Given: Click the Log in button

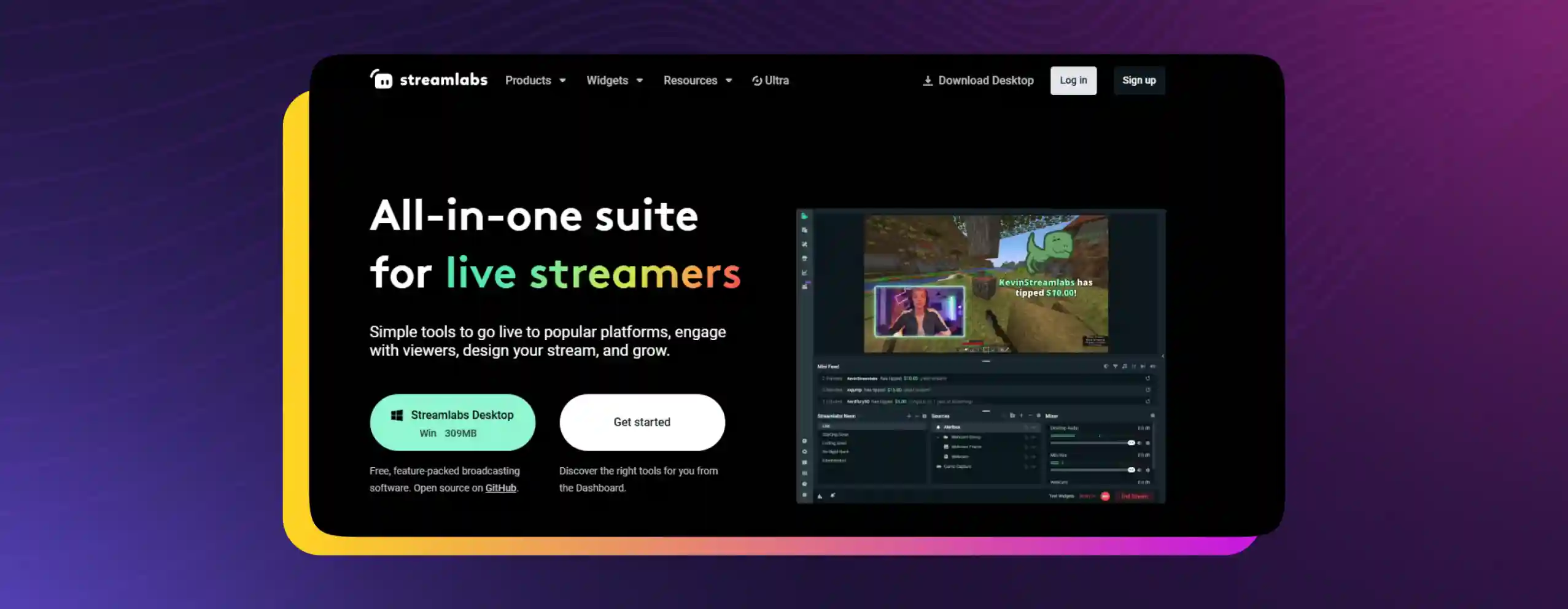Looking at the screenshot, I should point(1073,80).
